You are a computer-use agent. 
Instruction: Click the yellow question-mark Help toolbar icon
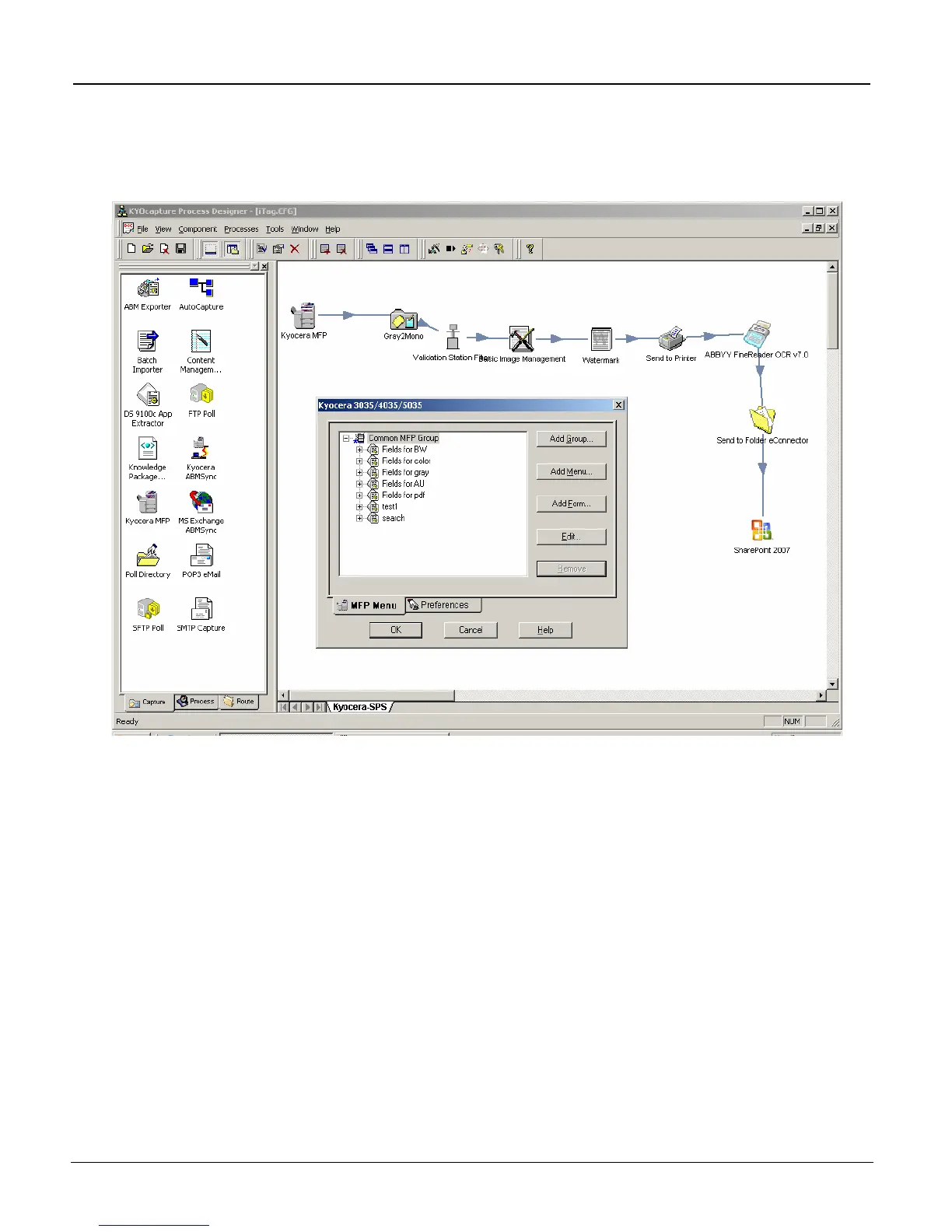coord(530,249)
